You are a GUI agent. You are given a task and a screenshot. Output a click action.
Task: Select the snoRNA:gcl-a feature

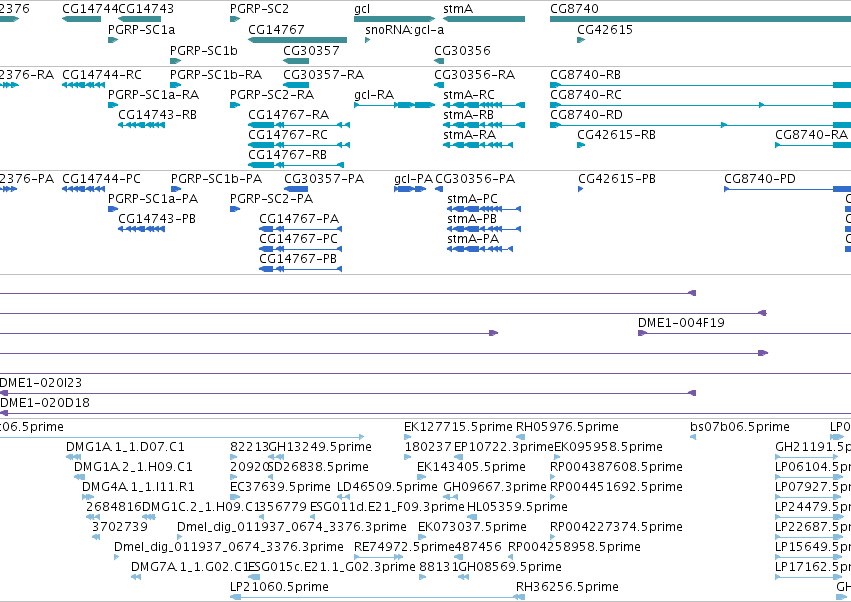point(367,40)
